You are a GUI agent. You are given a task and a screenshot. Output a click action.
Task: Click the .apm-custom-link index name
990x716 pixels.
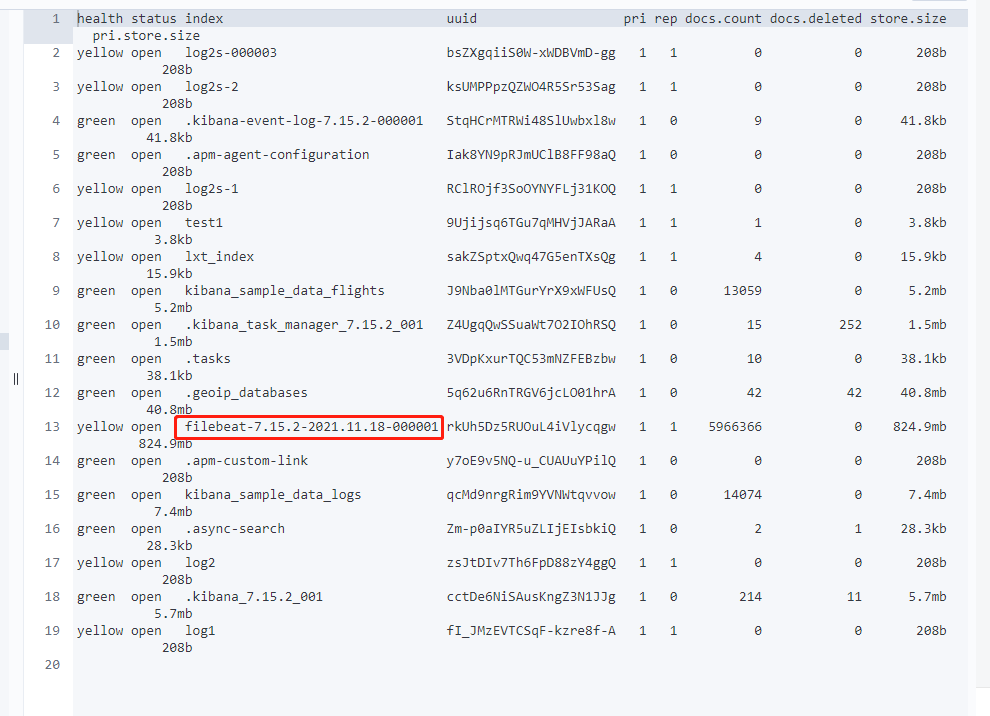click(x=246, y=461)
